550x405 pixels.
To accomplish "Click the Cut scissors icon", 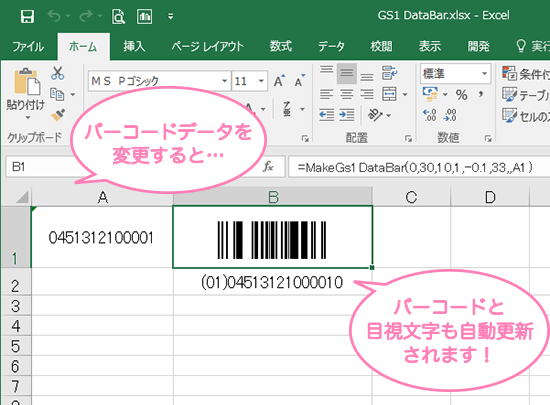I will pyautogui.click(x=58, y=73).
